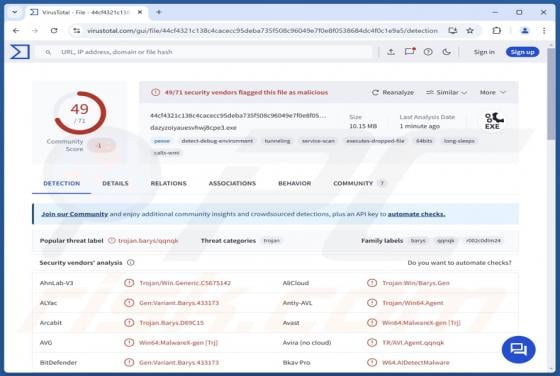Click the Sign up button
560x376 pixels.
click(x=522, y=52)
